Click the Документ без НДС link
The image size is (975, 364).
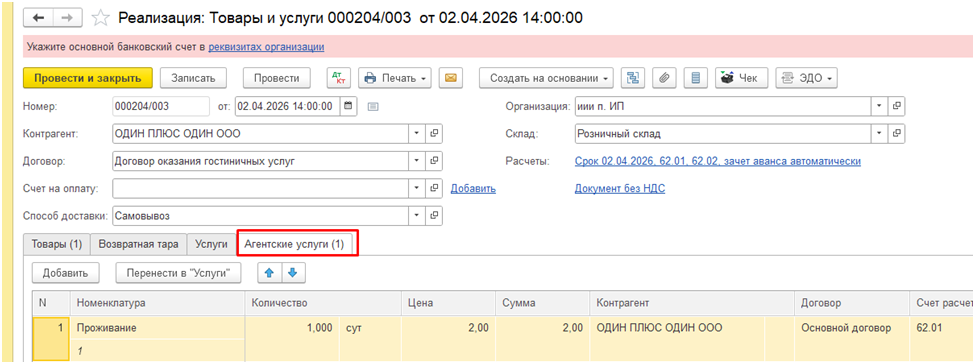(620, 189)
